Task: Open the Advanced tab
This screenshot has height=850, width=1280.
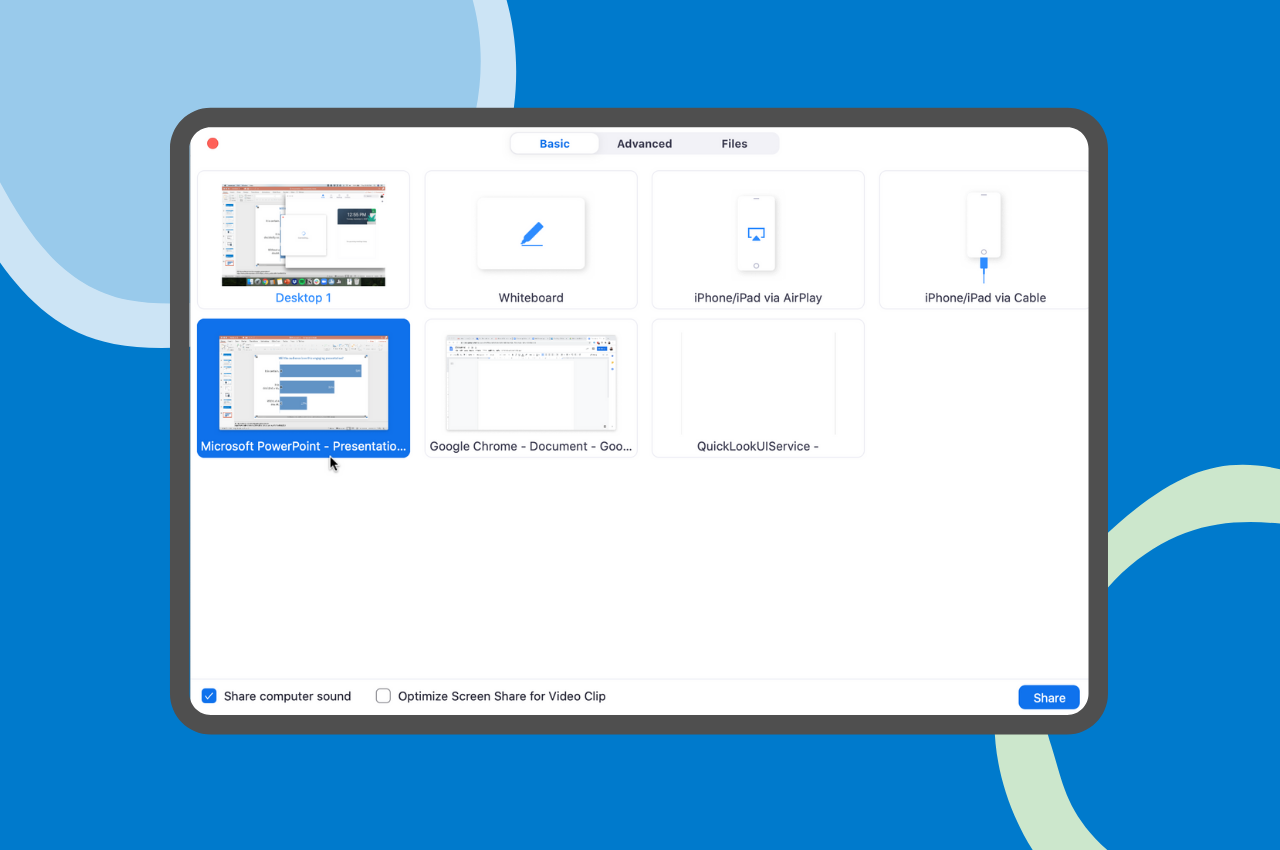Action: click(644, 144)
